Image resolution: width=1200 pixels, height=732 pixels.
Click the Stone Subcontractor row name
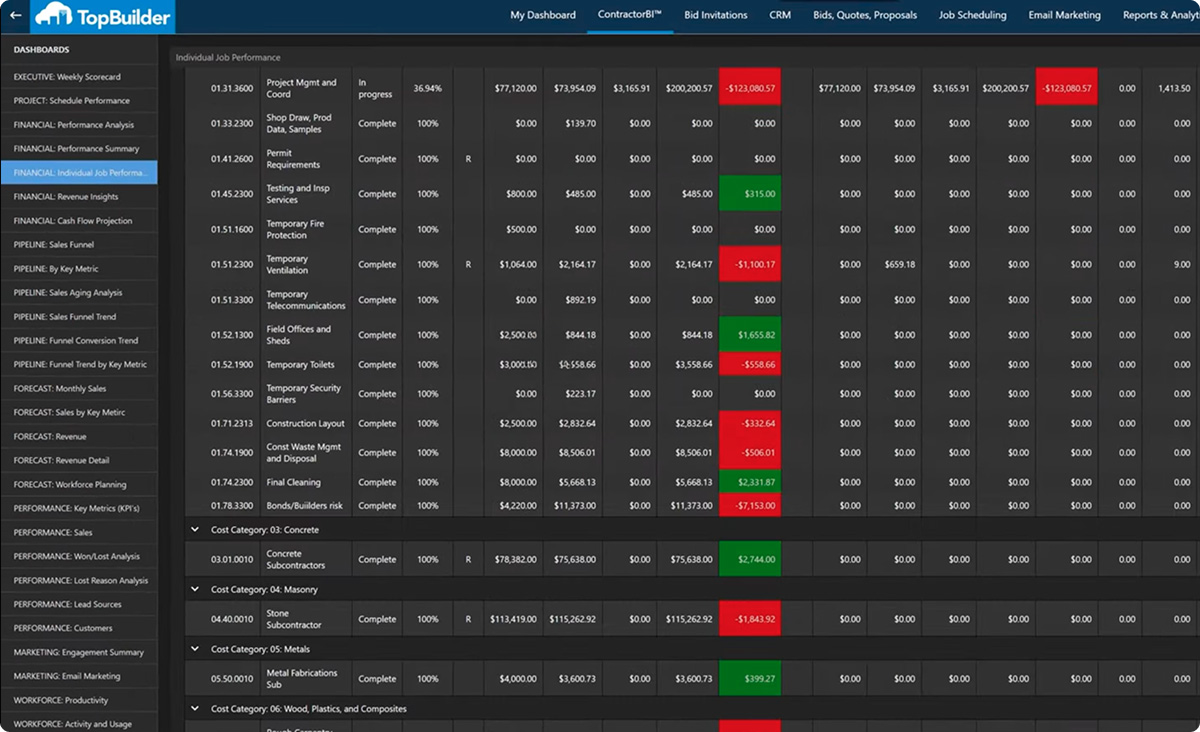(294, 619)
